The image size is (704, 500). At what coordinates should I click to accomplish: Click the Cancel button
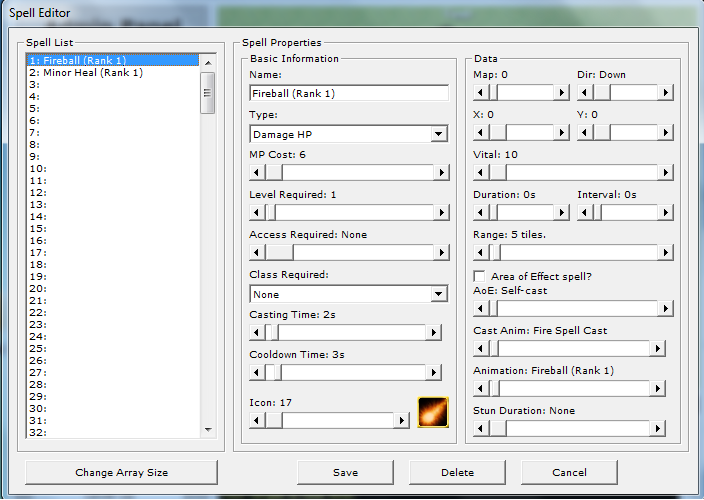tap(569, 472)
